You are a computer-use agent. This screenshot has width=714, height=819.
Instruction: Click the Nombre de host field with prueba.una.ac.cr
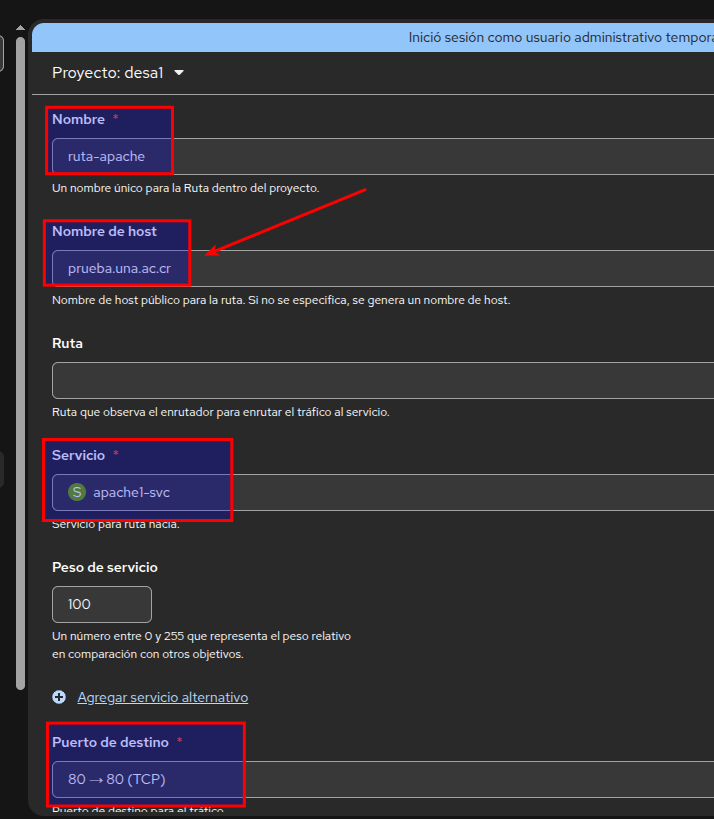click(380, 268)
